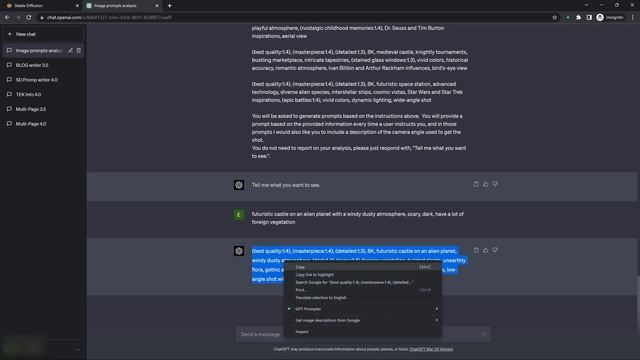Click ChatGPT avatar beside highlighted reply
Viewport: 640px width, 360px height.
pyautogui.click(x=239, y=251)
